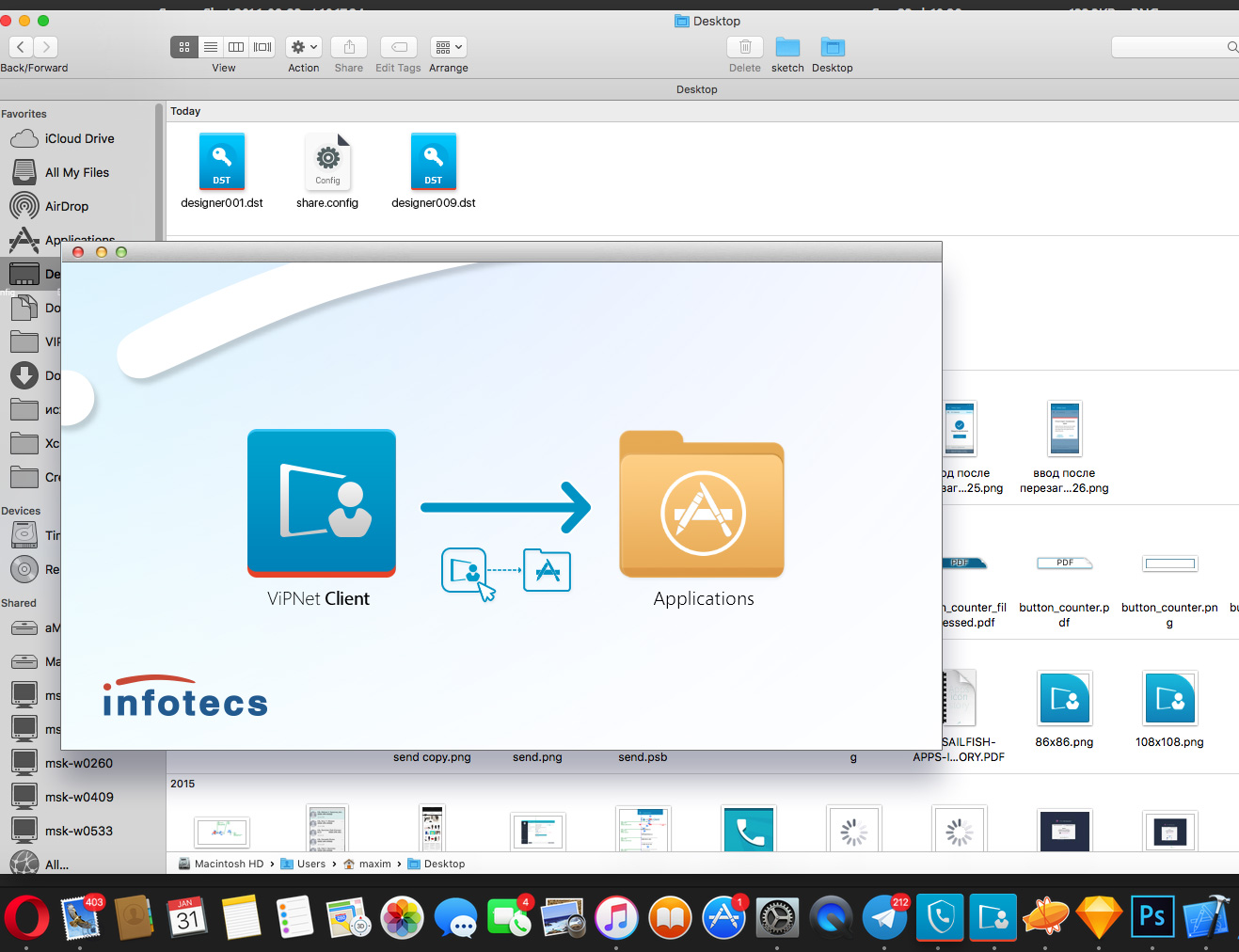1239x952 pixels.
Task: Select iCloud Drive in the sidebar
Action: coord(77,138)
